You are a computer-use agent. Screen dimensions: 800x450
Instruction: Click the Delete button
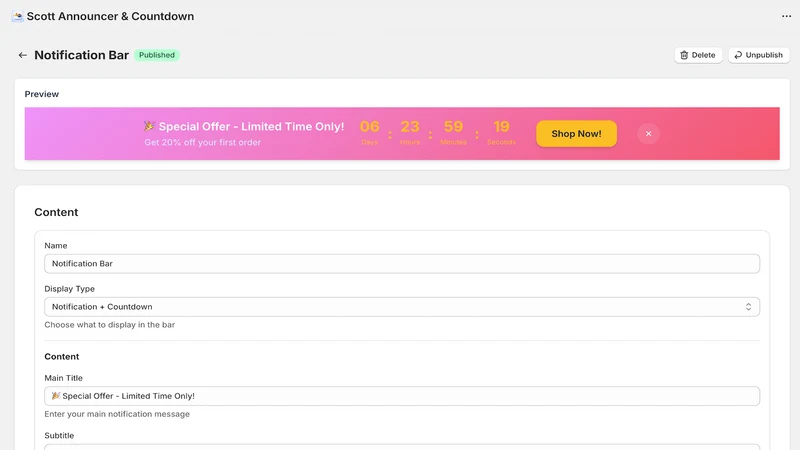click(x=698, y=55)
